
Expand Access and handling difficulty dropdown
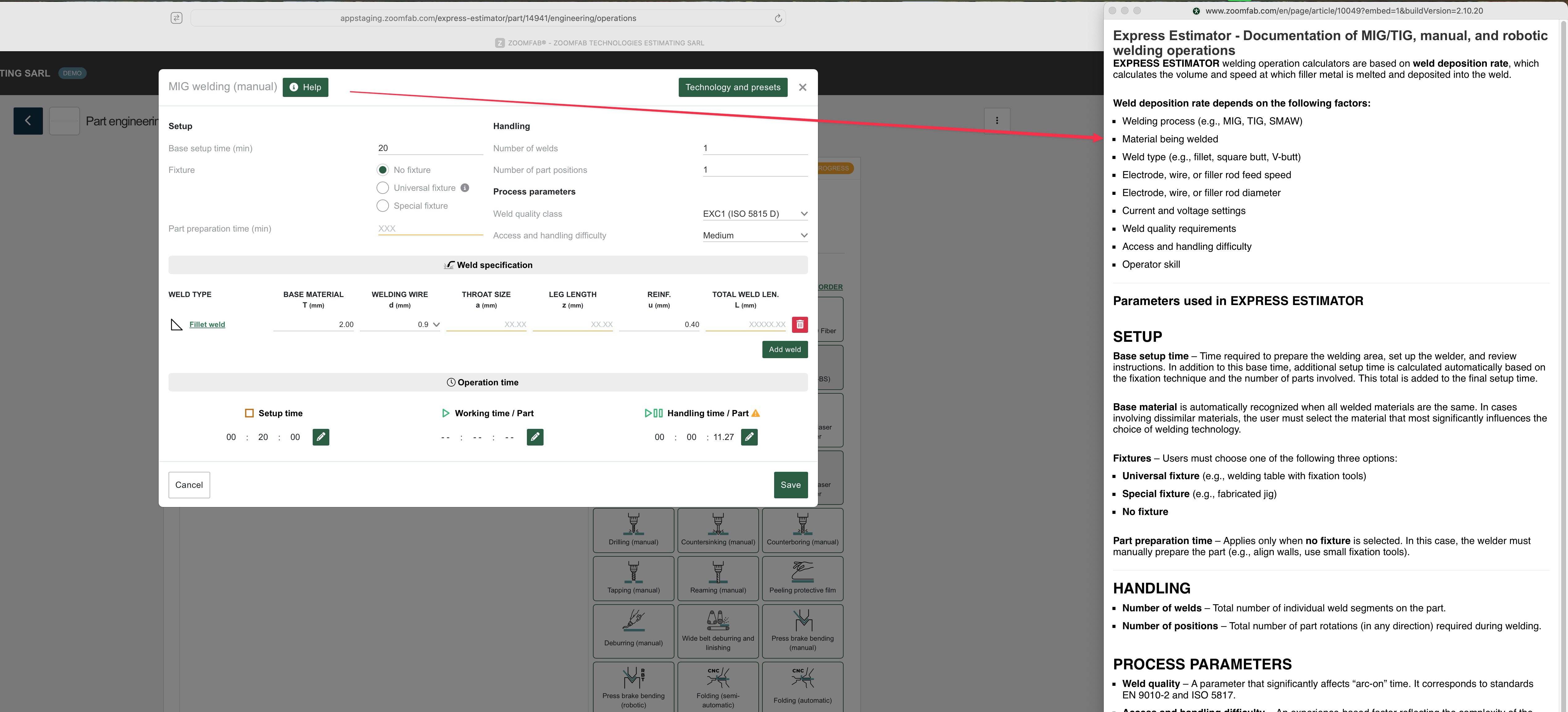click(x=755, y=236)
